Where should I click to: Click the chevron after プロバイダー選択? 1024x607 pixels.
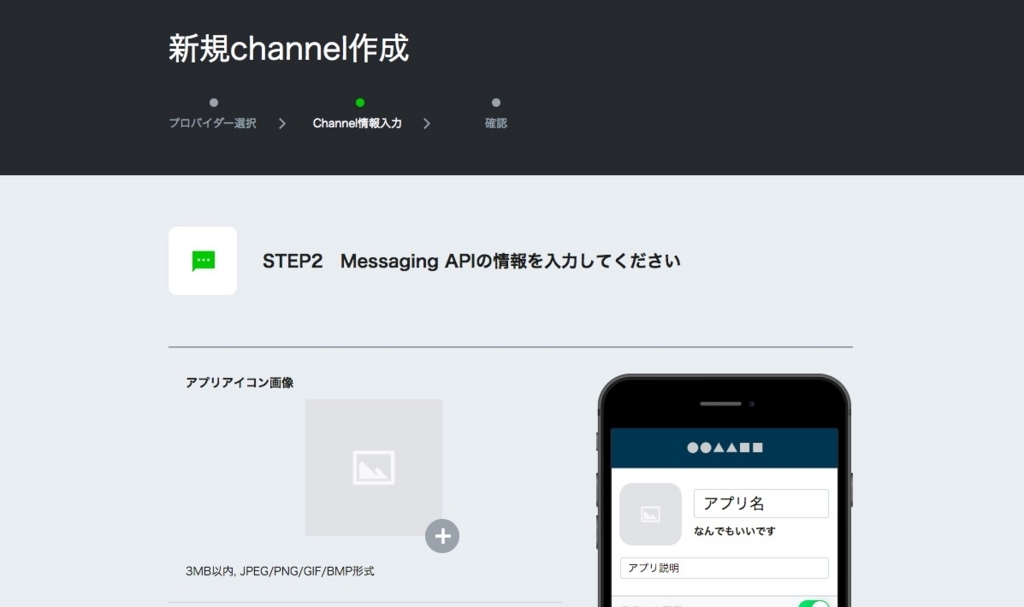[282, 123]
